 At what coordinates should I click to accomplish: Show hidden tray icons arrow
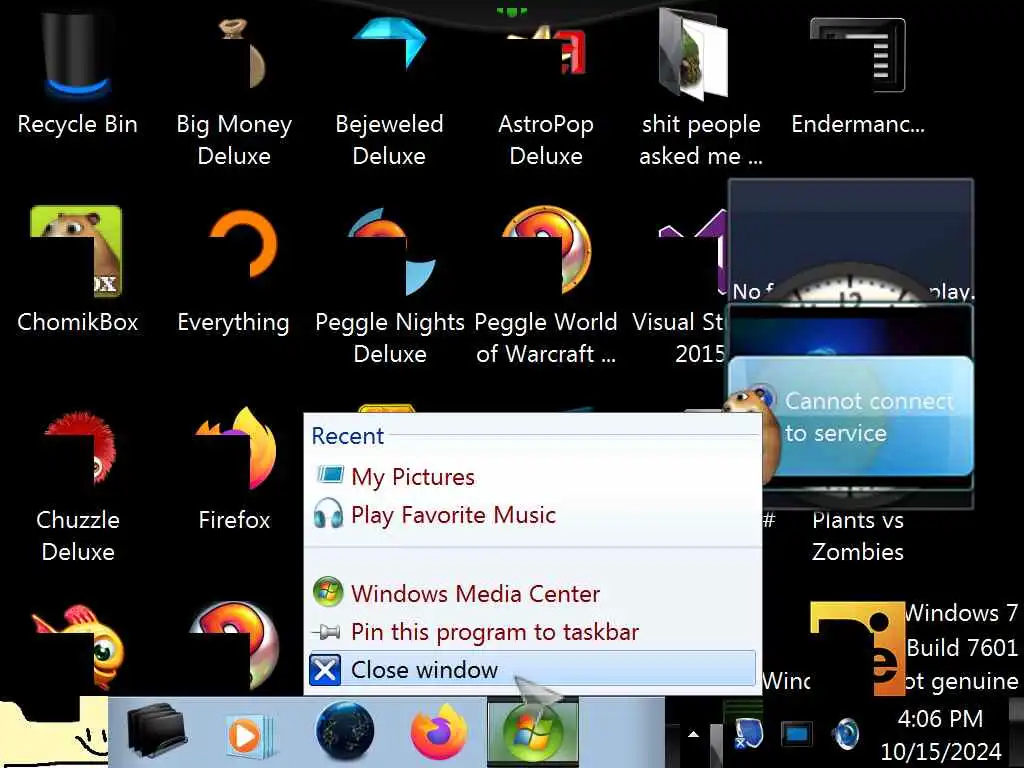click(693, 734)
